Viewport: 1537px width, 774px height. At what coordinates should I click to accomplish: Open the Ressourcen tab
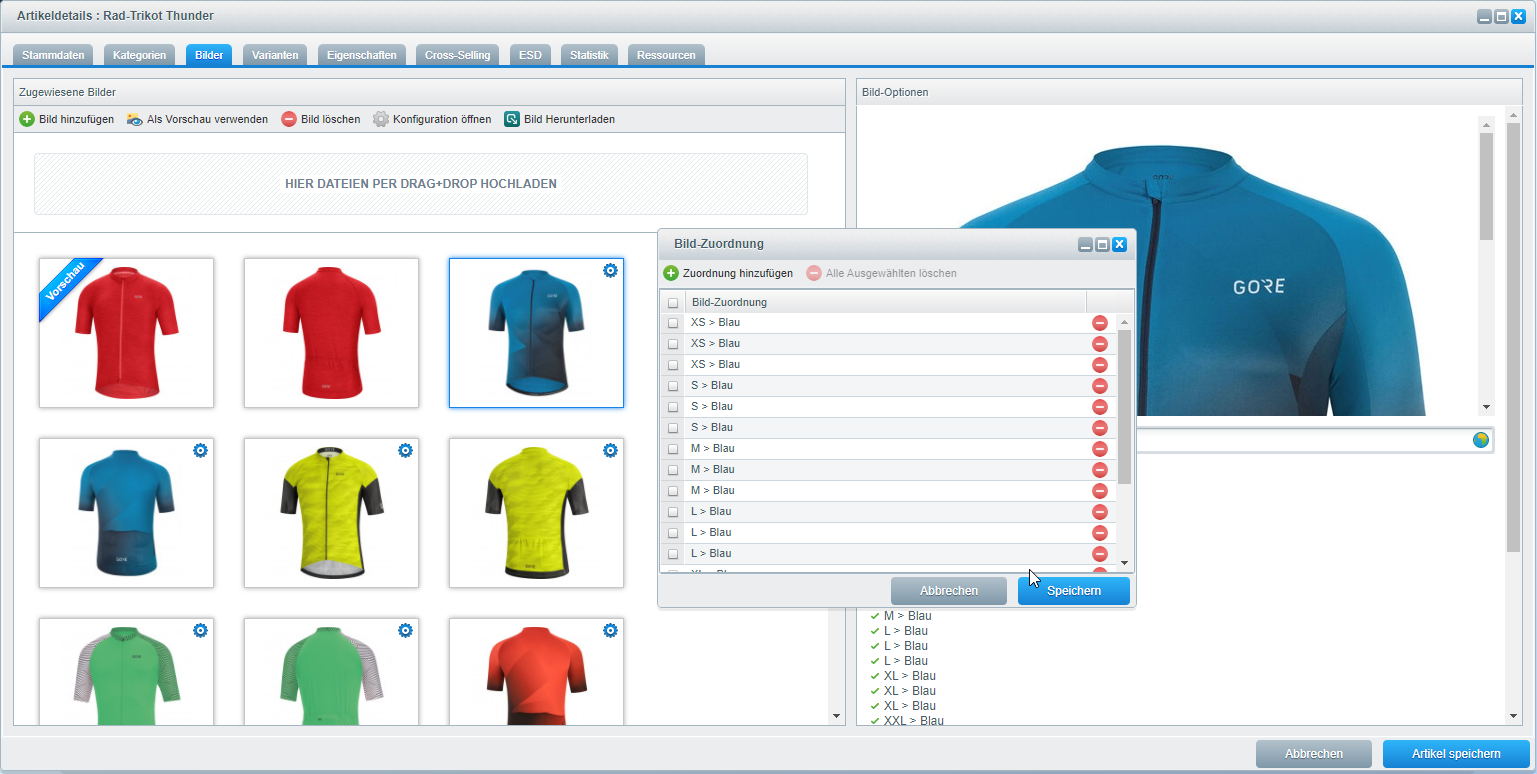666,55
